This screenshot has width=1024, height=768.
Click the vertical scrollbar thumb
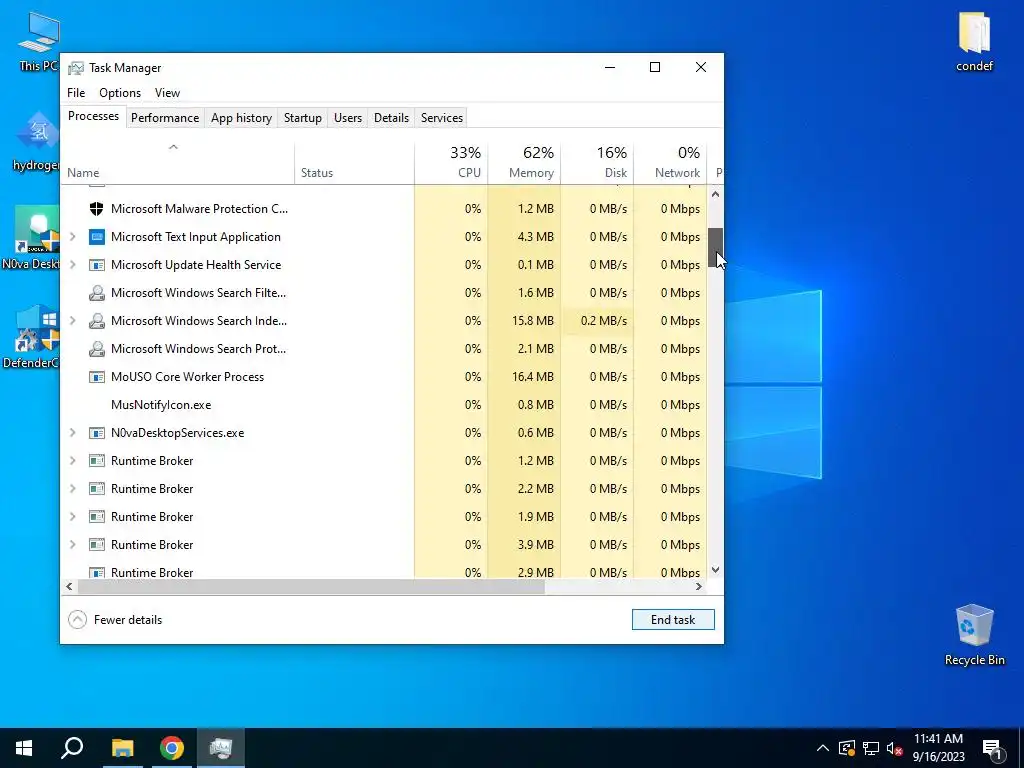tap(716, 248)
